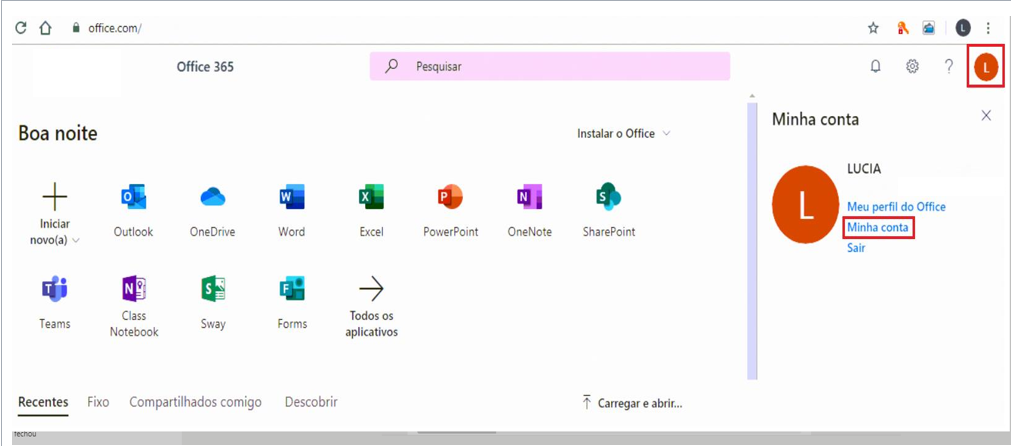
Task: Launch Microsoft Teams
Action: (x=55, y=303)
